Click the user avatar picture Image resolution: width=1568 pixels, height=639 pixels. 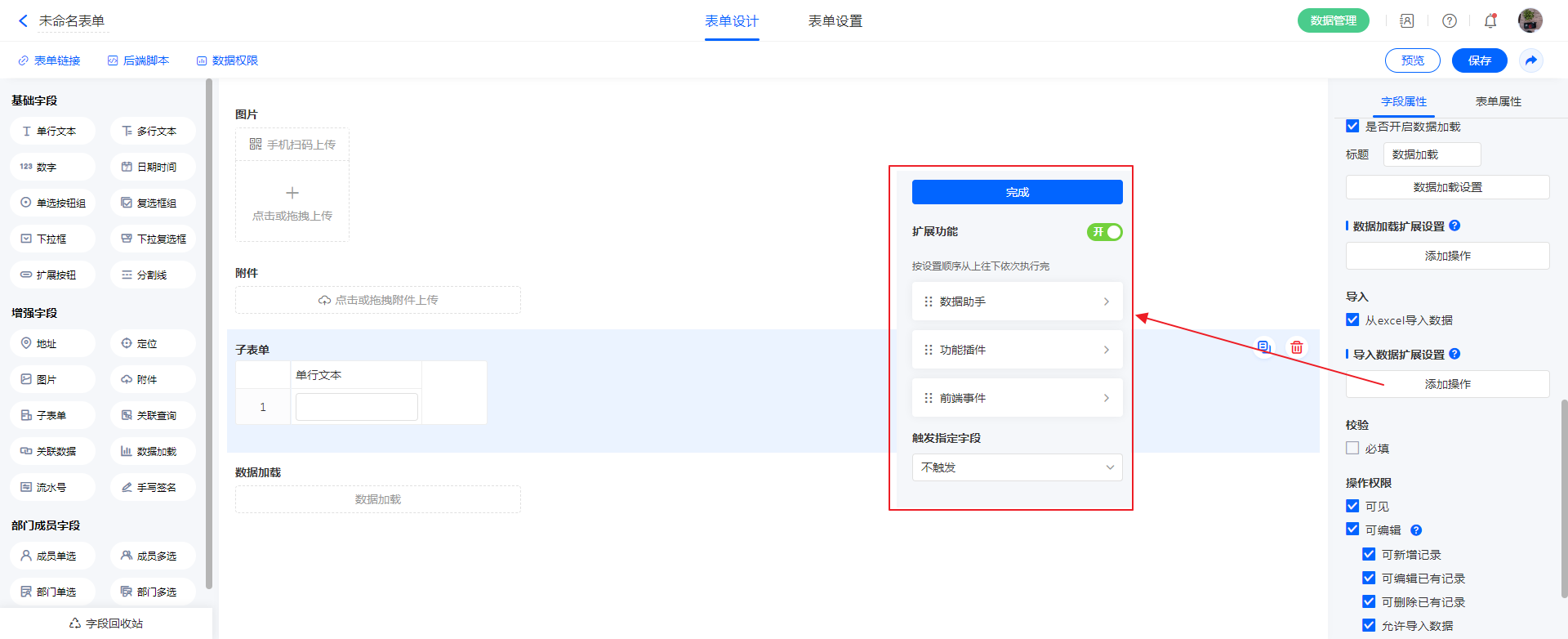point(1530,20)
